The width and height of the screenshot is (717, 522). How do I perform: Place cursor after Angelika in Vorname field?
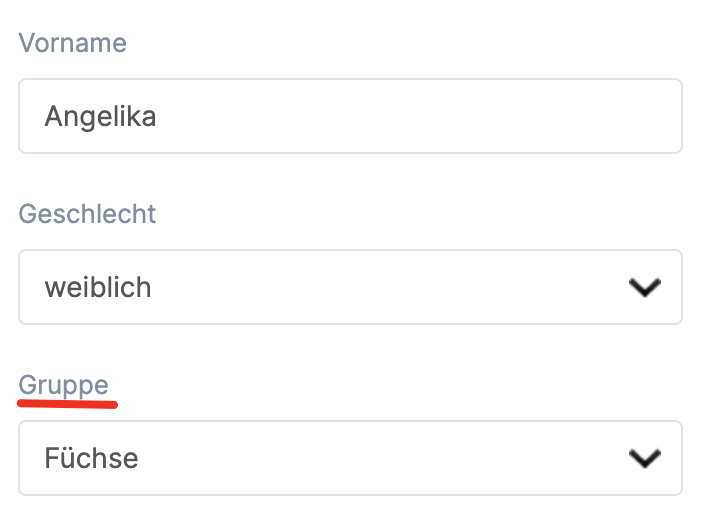point(159,117)
